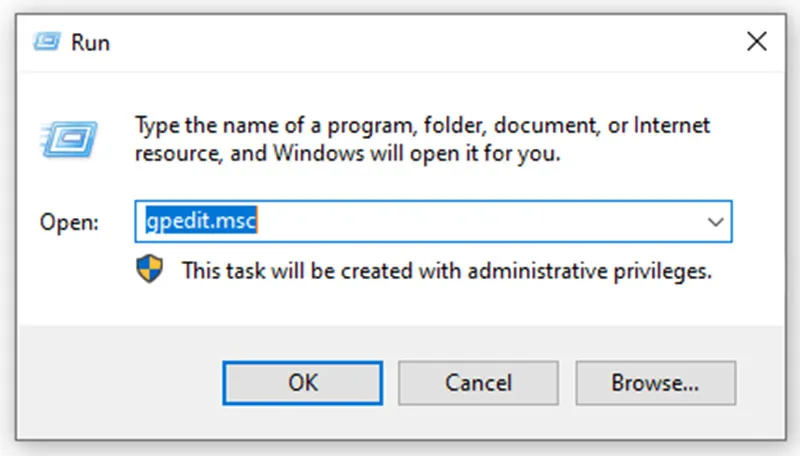Click the administrative privileges notice text
Viewport: 800px width, 456px height.
pos(446,271)
